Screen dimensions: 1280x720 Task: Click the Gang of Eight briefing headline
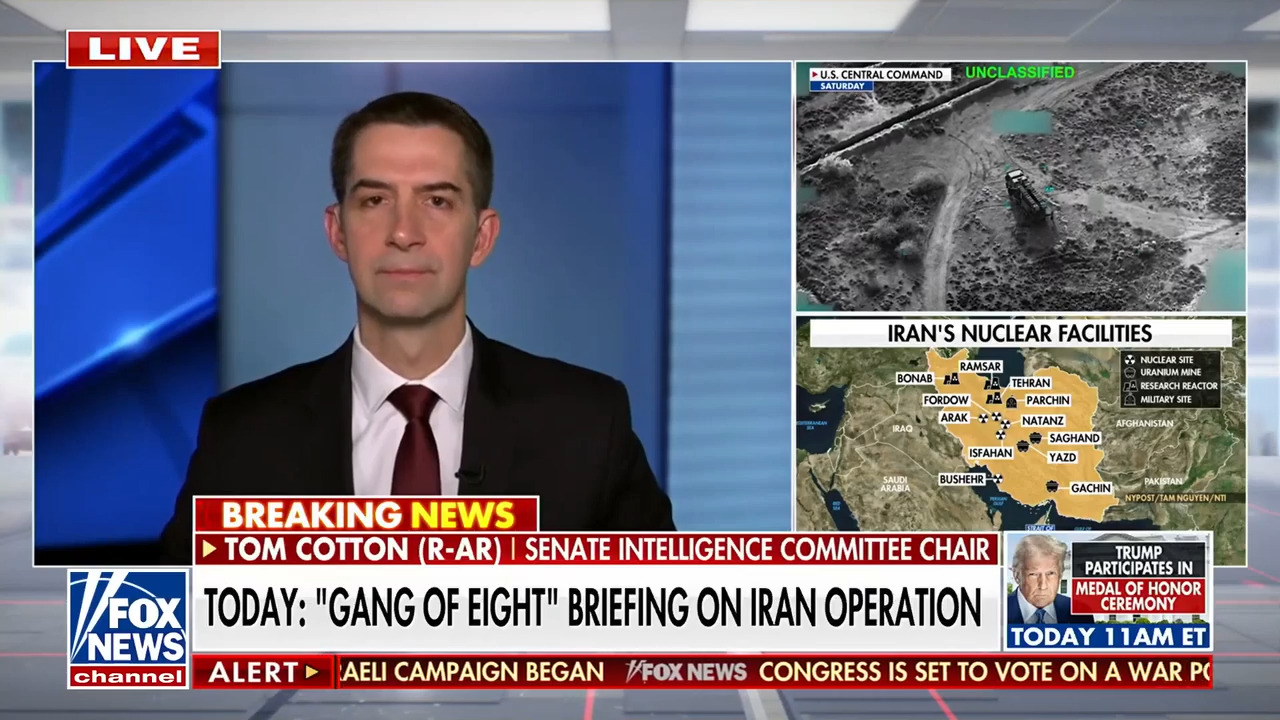pyautogui.click(x=593, y=608)
